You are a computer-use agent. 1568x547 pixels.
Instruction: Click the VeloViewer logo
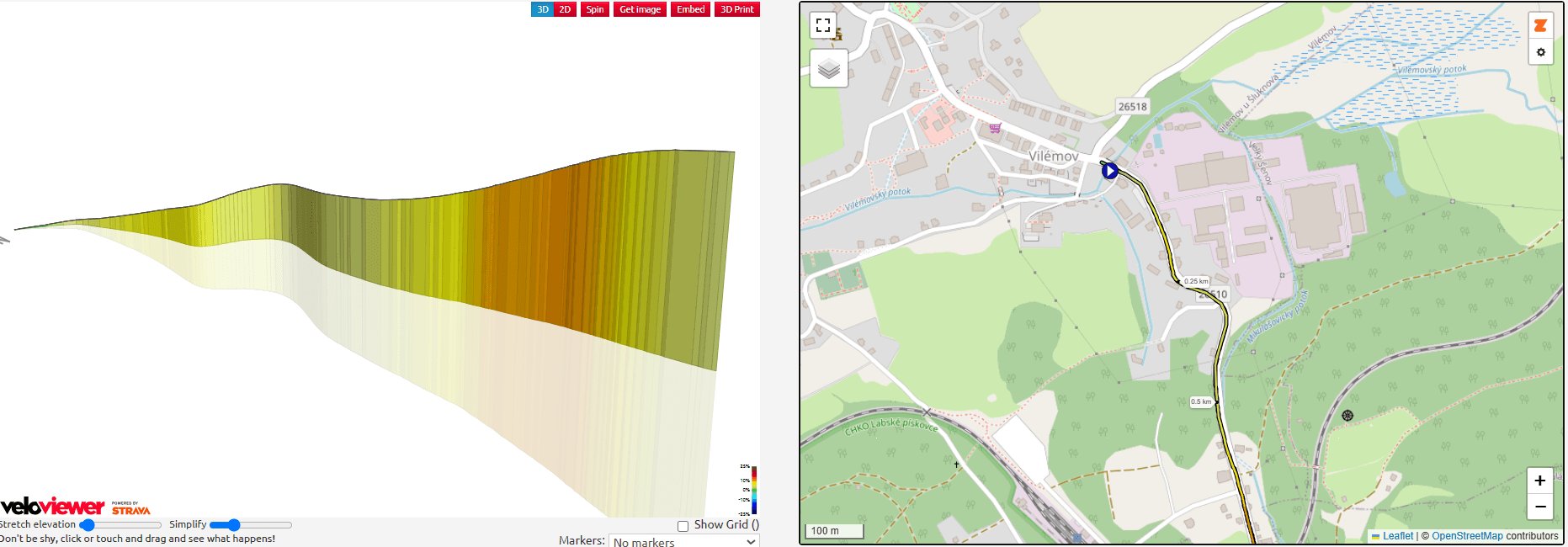click(52, 506)
